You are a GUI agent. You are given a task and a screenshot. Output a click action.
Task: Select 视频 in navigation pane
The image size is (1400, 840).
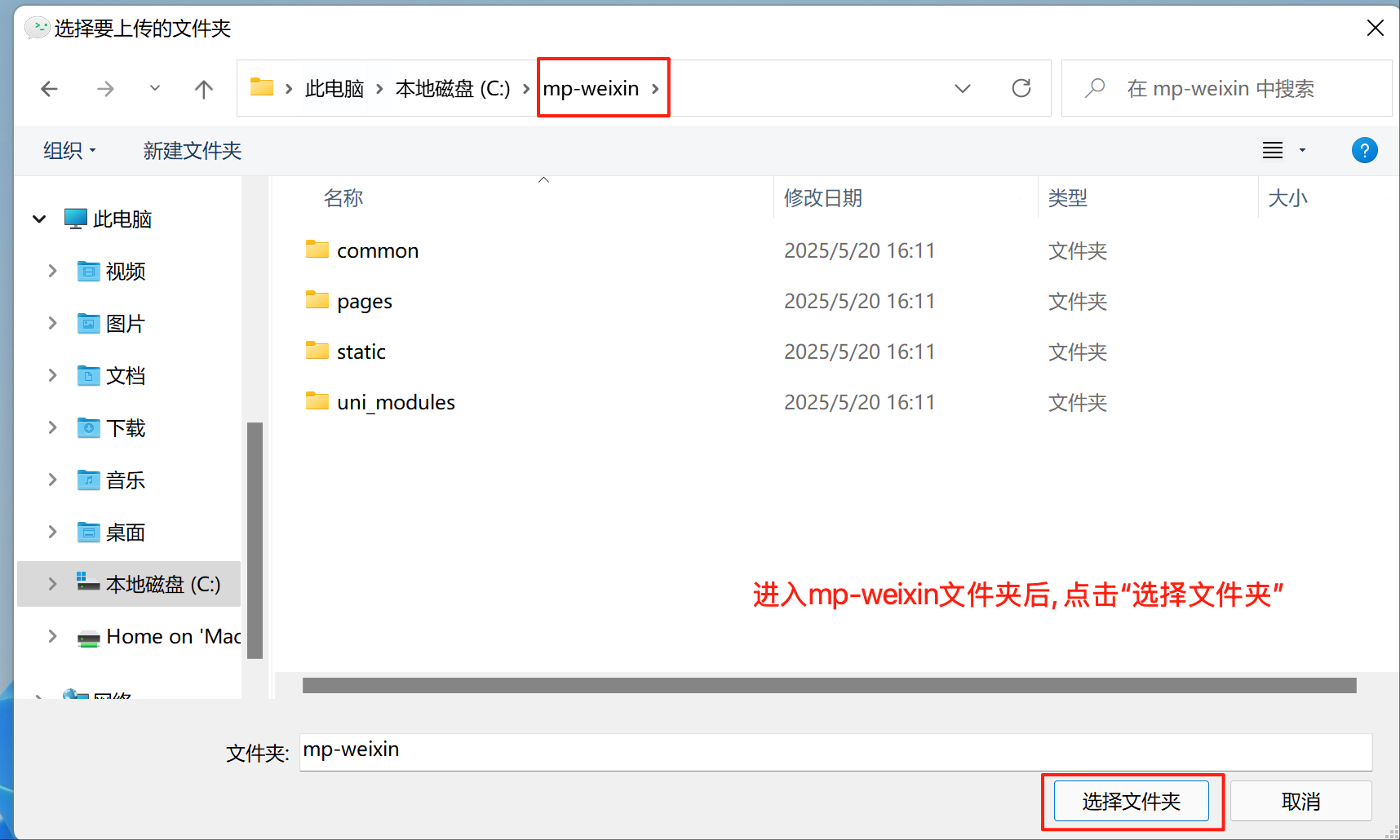pos(126,272)
